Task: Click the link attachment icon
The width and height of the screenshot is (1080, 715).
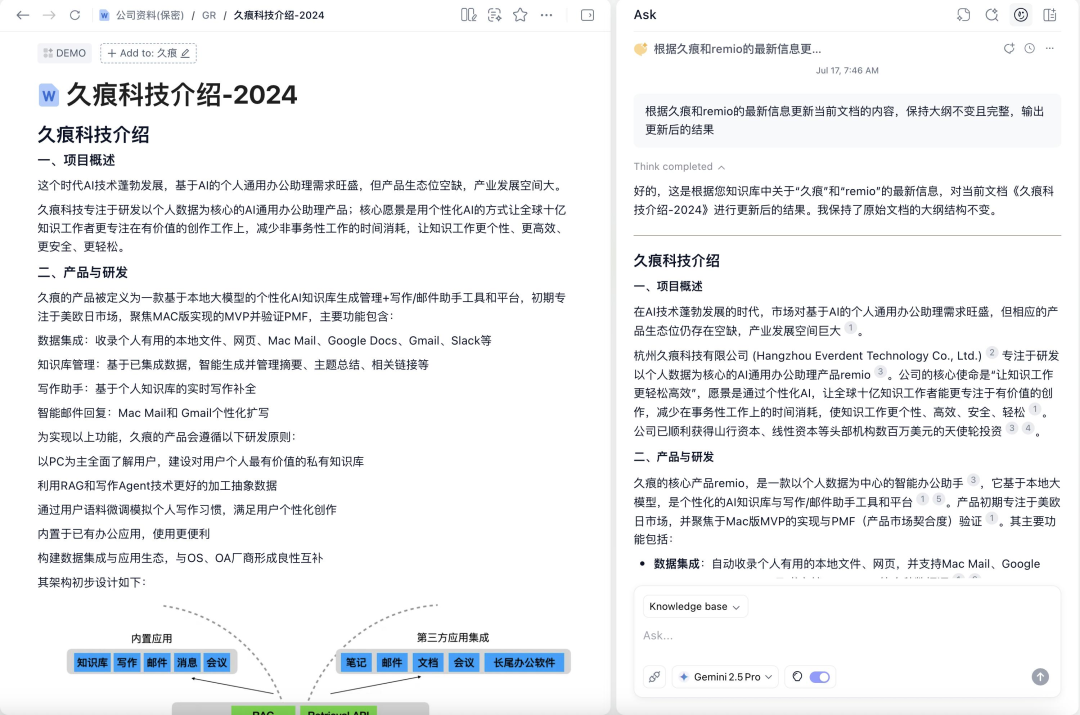Action: [x=654, y=676]
